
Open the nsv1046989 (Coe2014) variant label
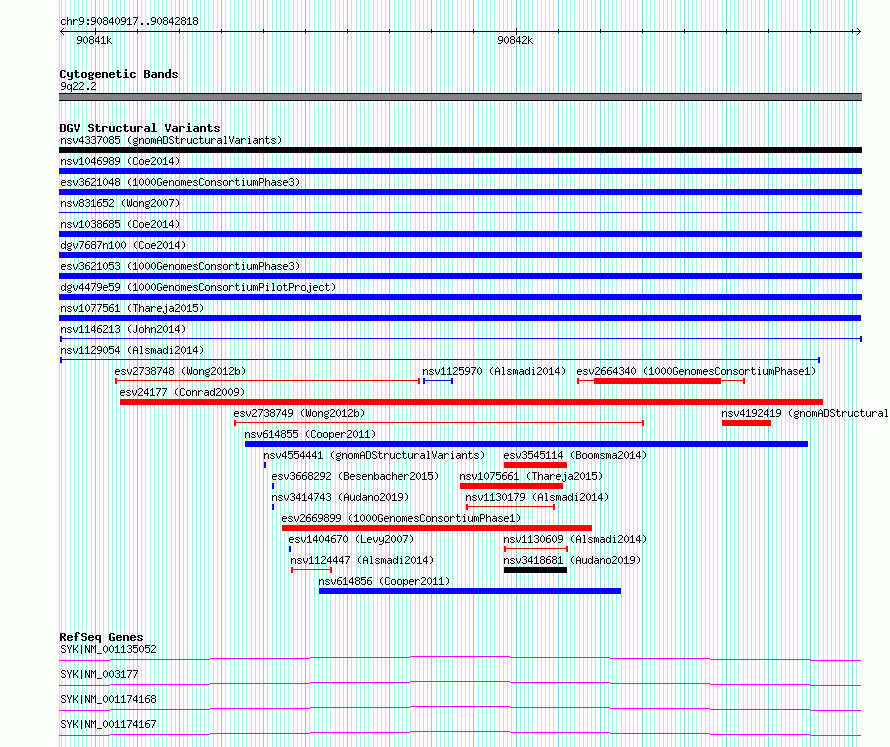(120, 161)
